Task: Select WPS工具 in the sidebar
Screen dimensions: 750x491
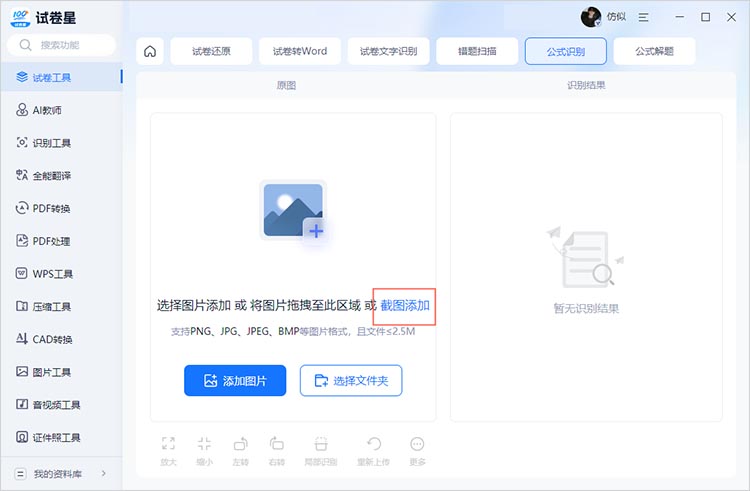Action: (61, 274)
